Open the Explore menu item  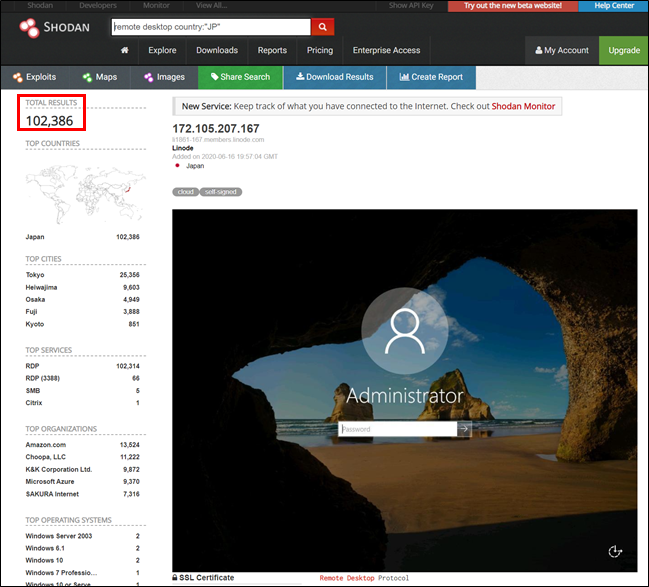pos(162,50)
